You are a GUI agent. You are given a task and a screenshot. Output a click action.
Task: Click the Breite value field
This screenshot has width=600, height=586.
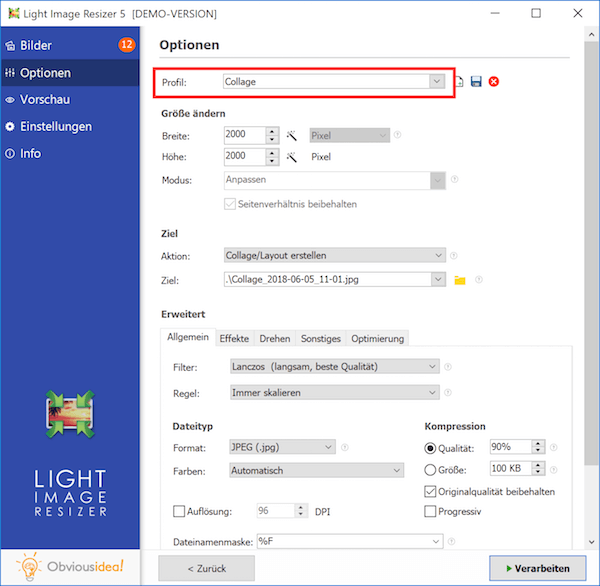click(x=245, y=135)
